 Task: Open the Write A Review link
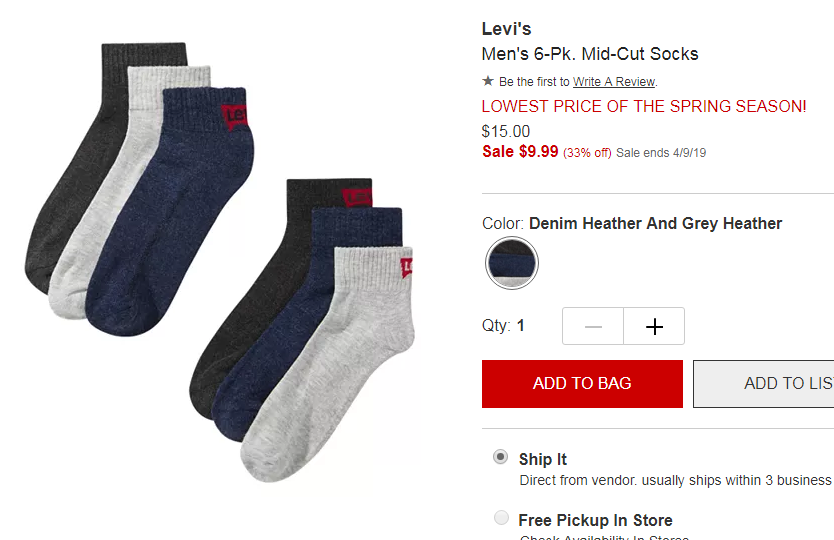point(614,81)
